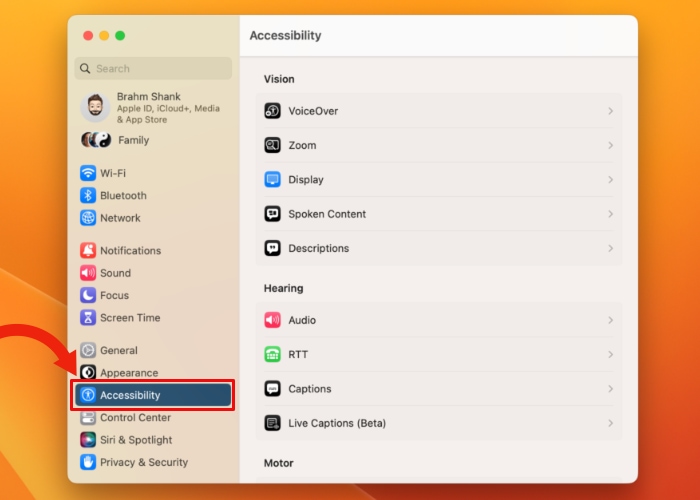
Task: Click the search magnifying glass icon
Action: coord(85,68)
